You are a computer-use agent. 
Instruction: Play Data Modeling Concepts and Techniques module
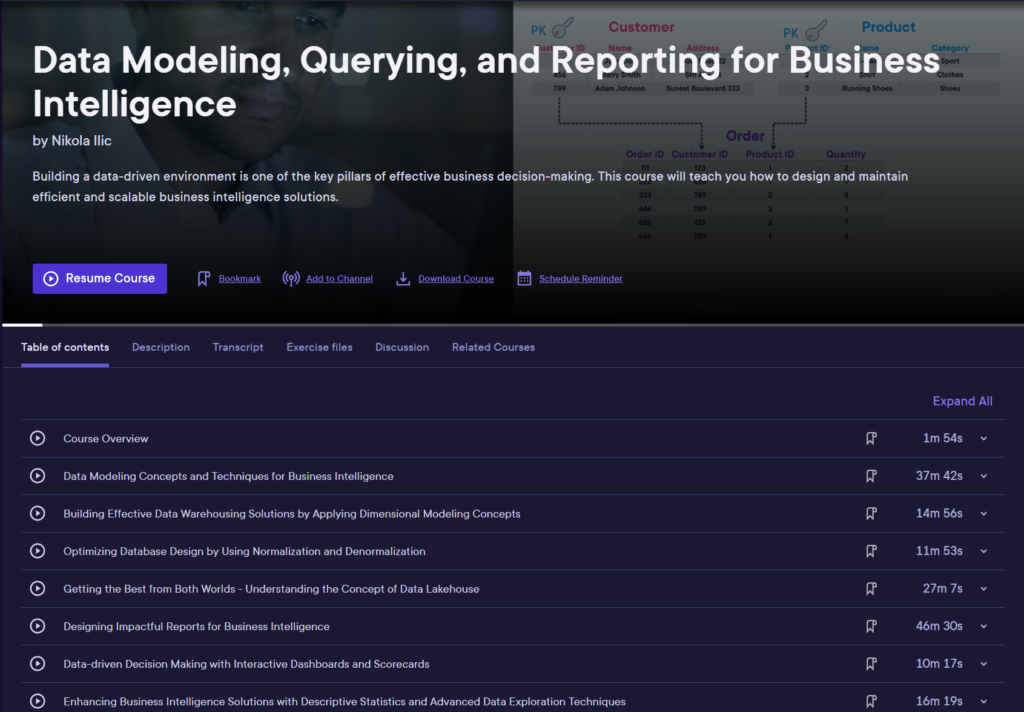[x=37, y=476]
